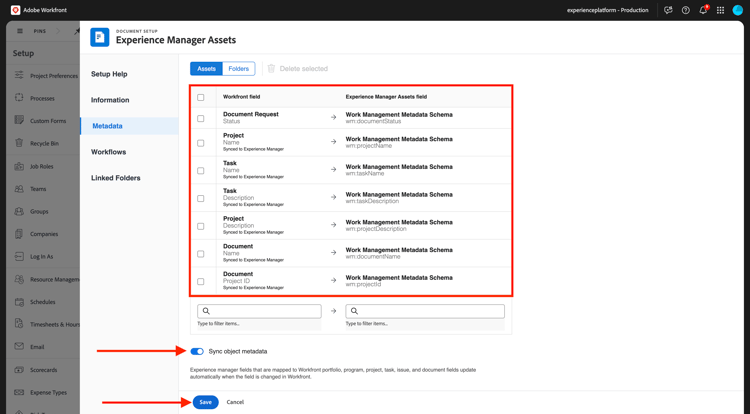Open the Workflows section

click(109, 152)
